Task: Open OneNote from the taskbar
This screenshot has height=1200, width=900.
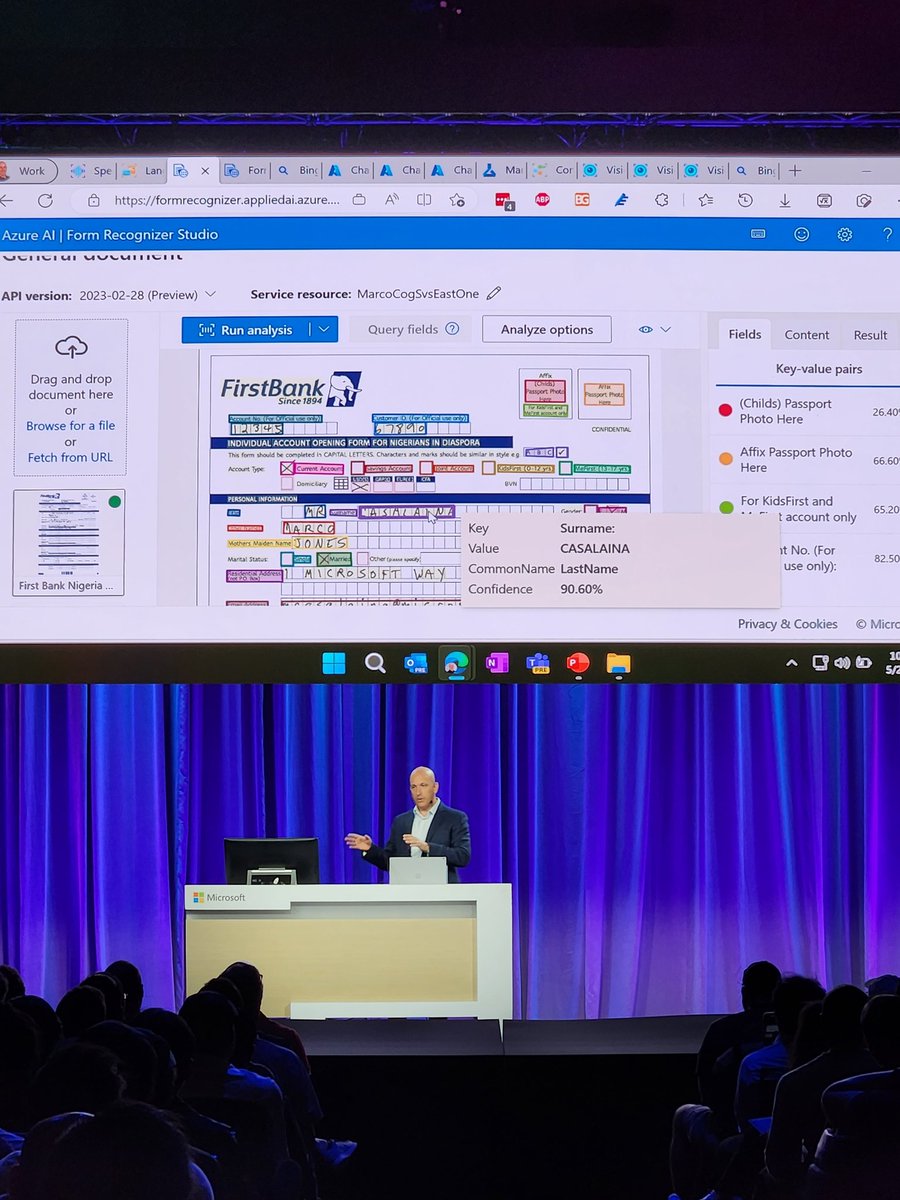Action: [x=497, y=663]
